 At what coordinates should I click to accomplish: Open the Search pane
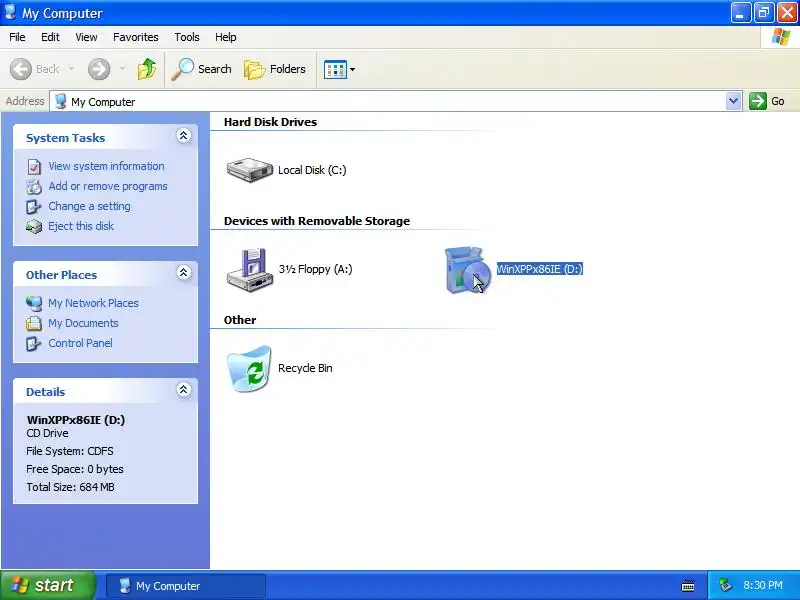[x=202, y=69]
